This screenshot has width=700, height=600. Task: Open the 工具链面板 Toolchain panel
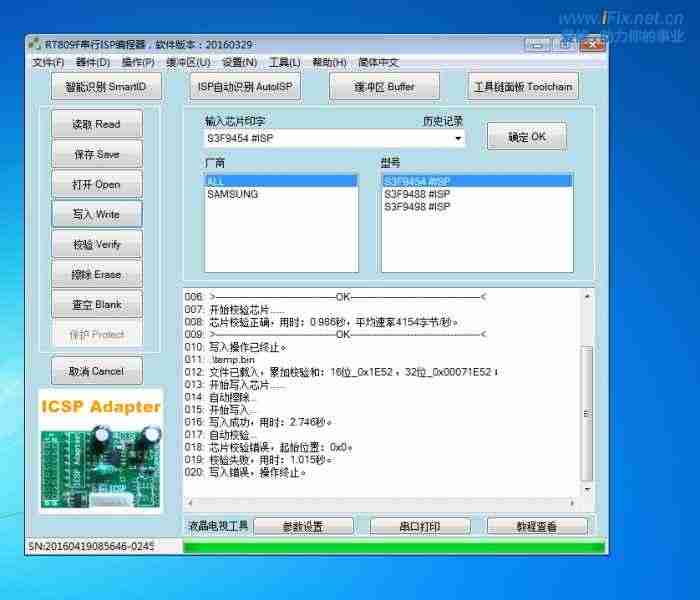click(523, 87)
